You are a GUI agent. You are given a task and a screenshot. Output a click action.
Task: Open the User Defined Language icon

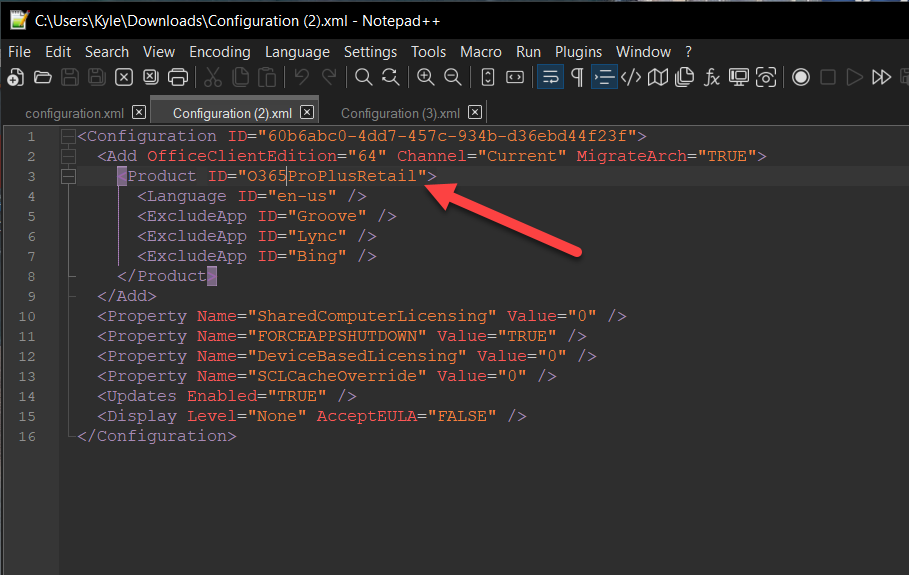tap(631, 77)
